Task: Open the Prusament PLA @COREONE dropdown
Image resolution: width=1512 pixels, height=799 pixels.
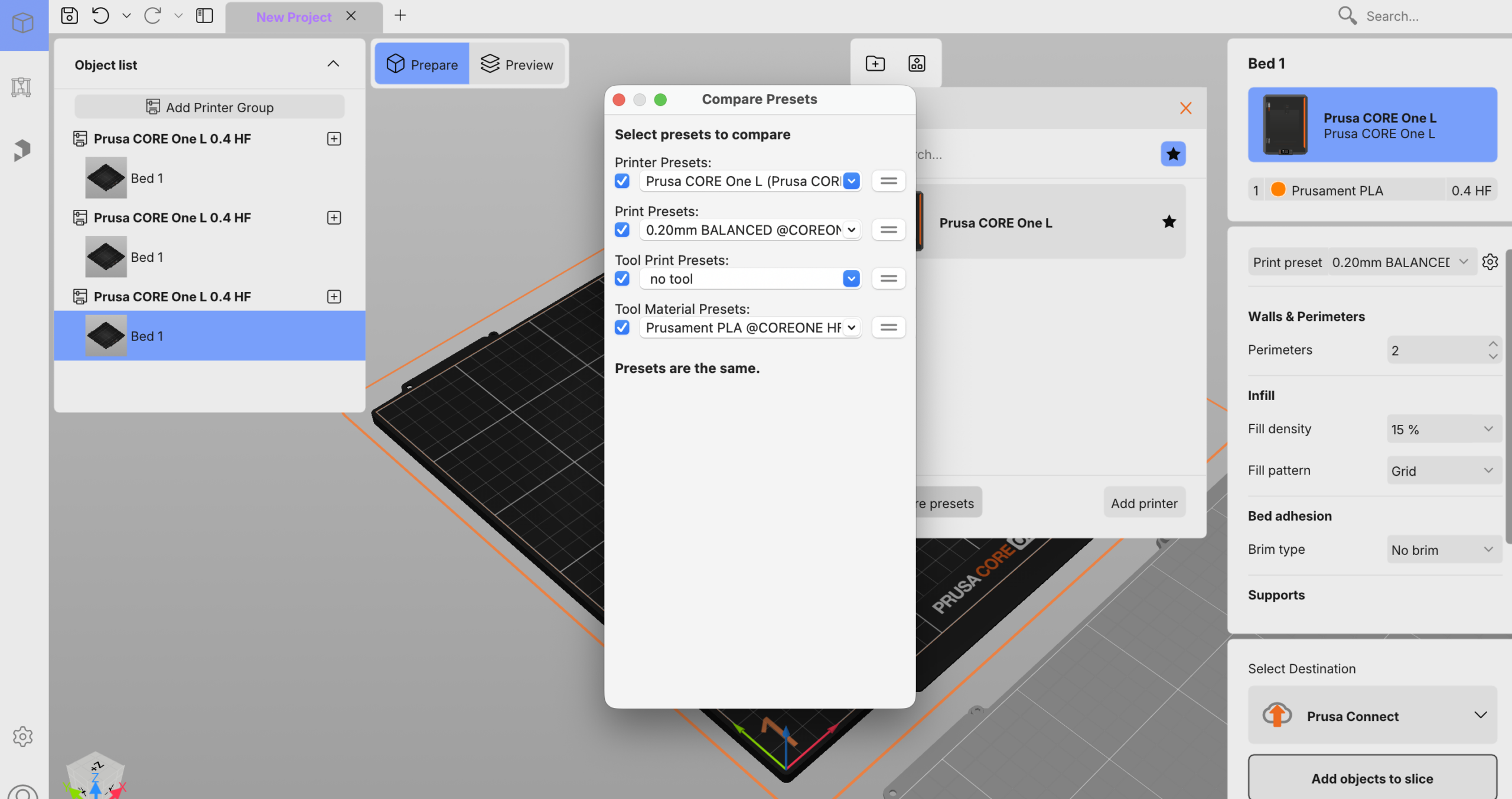Action: point(750,327)
